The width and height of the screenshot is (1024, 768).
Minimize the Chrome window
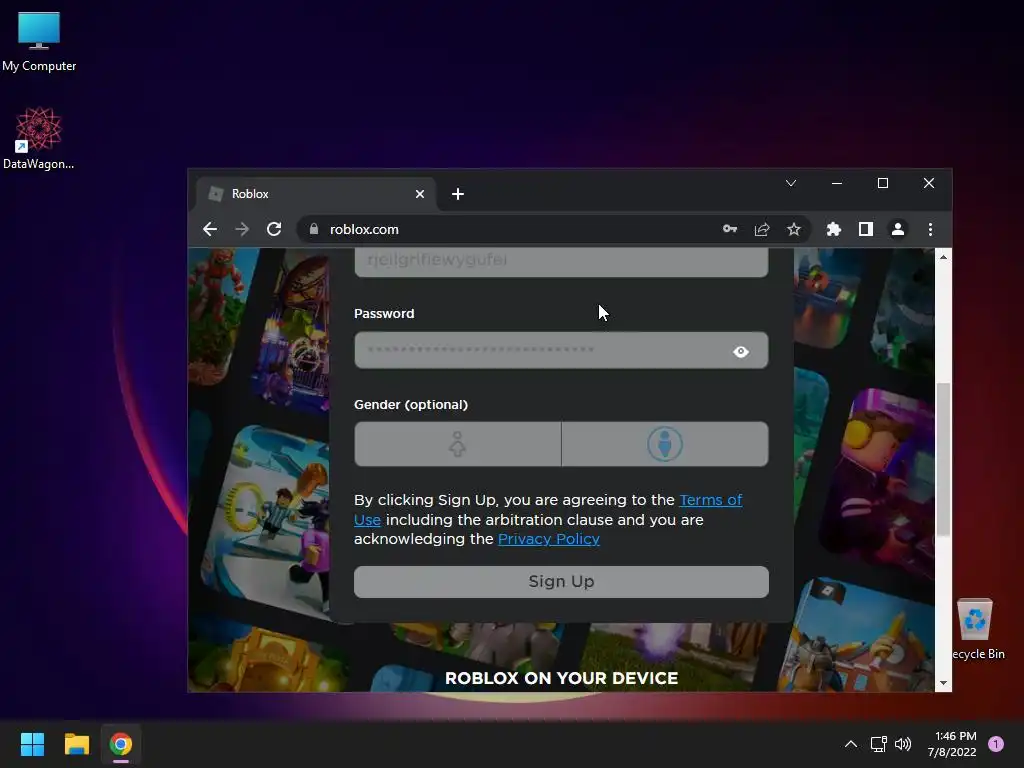click(837, 184)
